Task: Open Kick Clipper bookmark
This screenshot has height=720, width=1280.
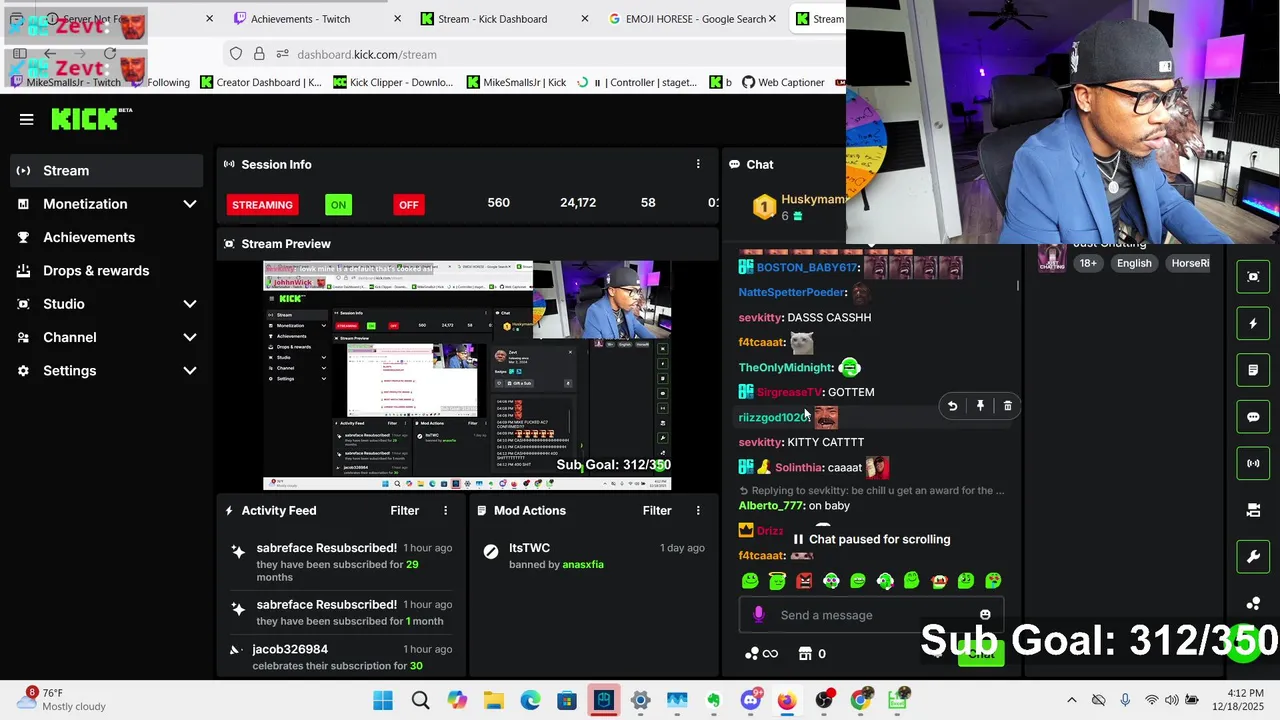Action: 393,82
